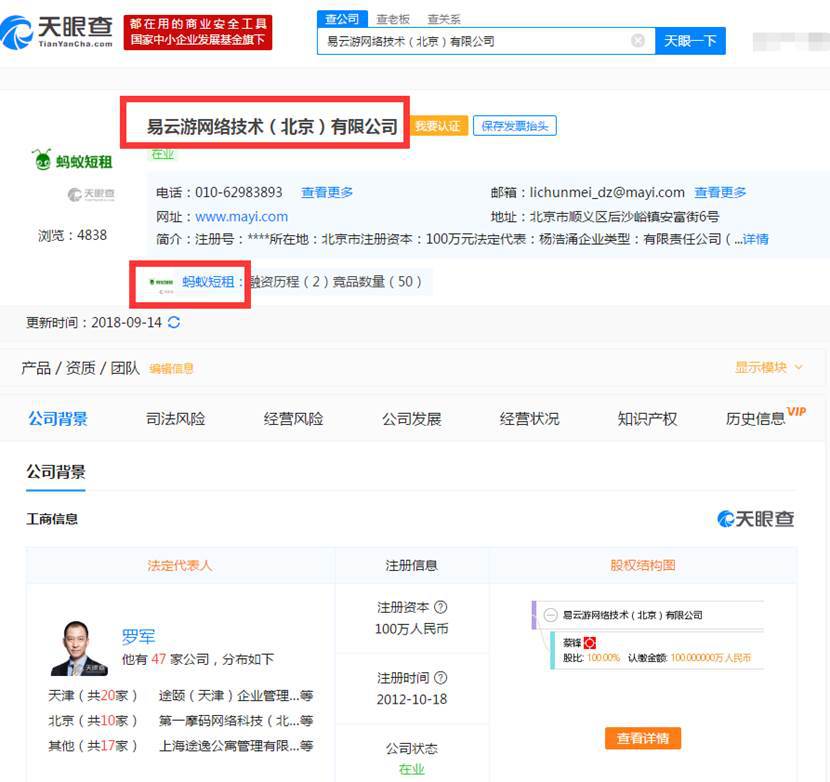Open legal representative 罗军's profile link
This screenshot has height=782, width=830.
[138, 636]
